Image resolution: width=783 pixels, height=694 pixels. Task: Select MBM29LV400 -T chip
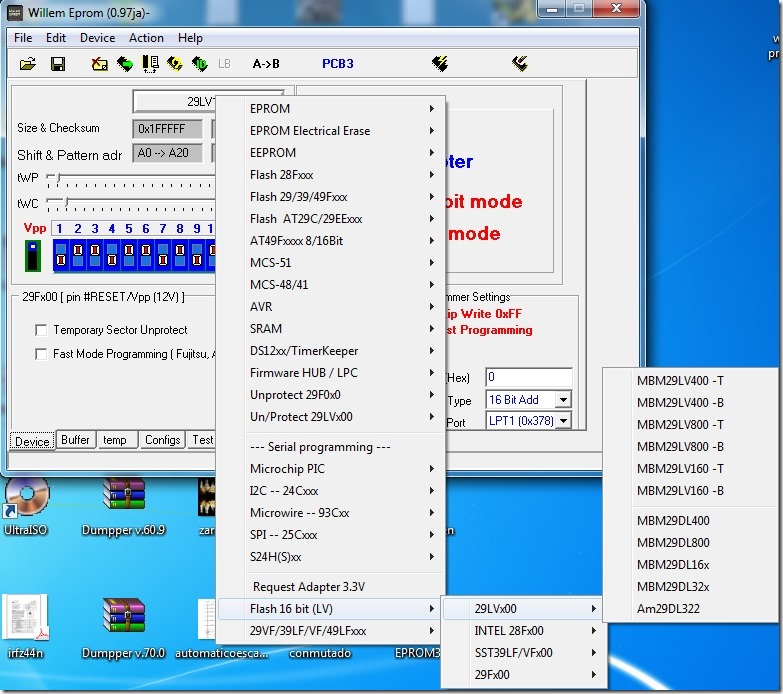tap(690, 380)
